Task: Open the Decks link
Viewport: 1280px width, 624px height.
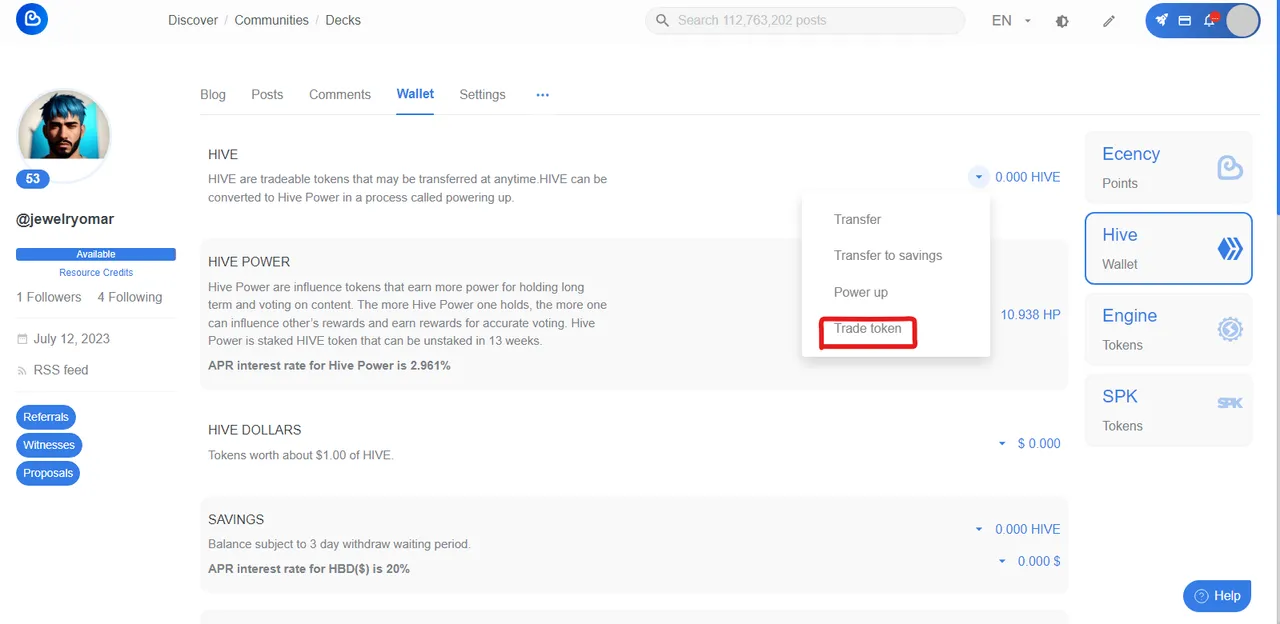Action: [x=343, y=20]
